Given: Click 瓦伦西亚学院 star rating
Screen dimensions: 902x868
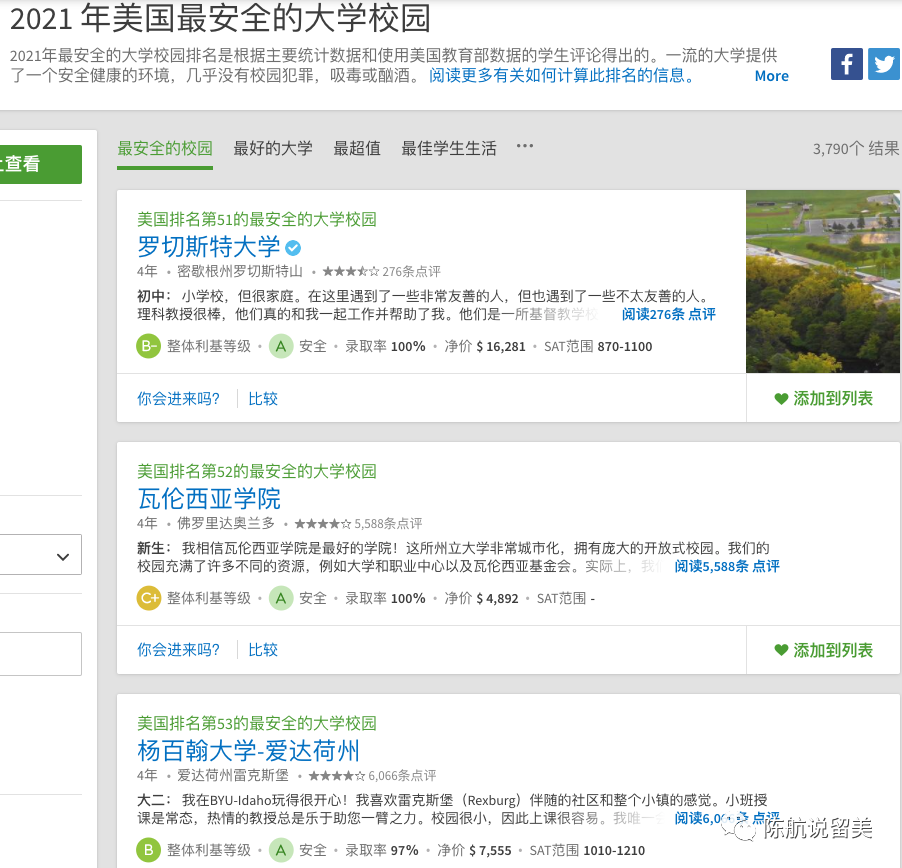Looking at the screenshot, I should 322,523.
